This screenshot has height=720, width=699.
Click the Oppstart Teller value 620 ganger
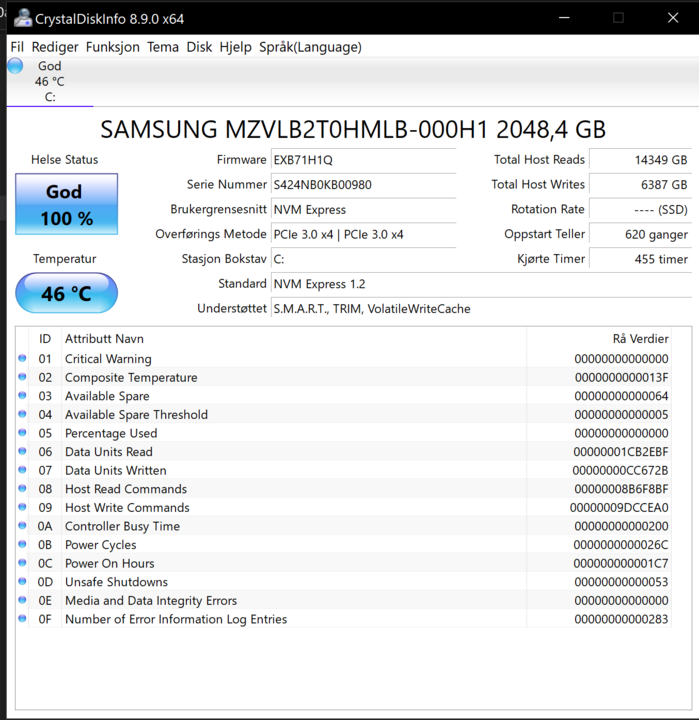pos(640,234)
